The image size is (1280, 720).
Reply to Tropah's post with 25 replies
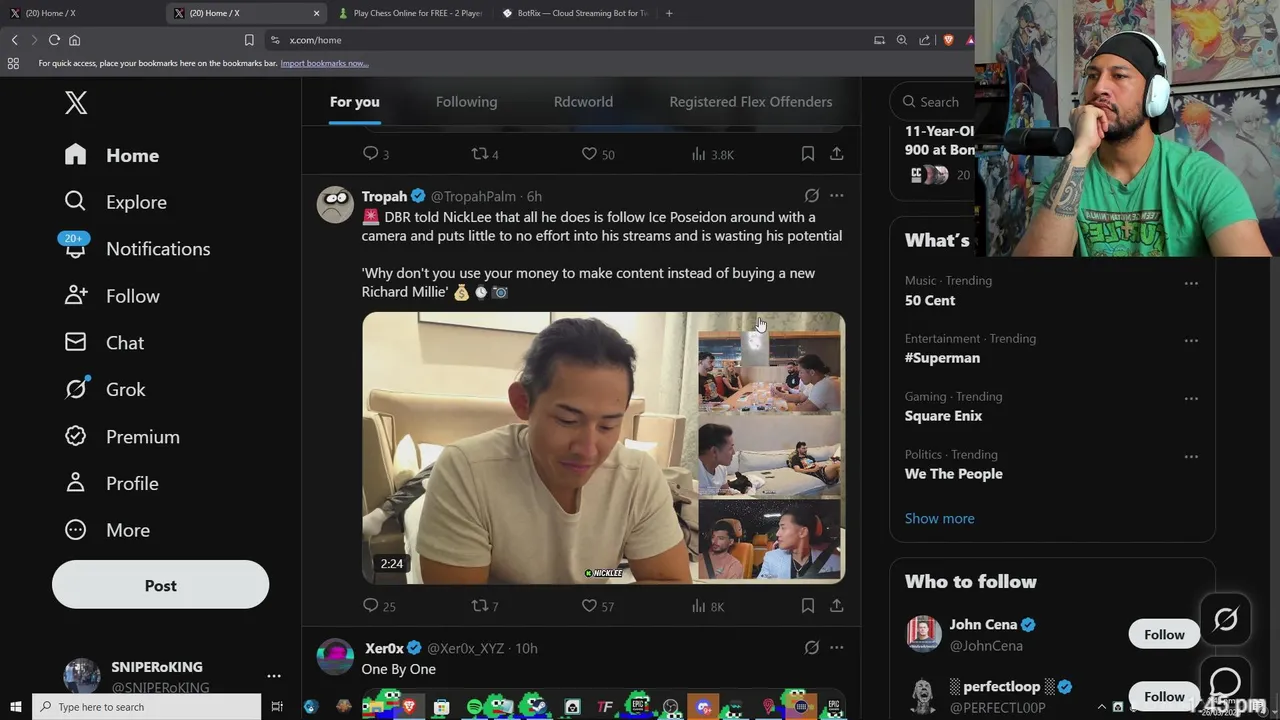(379, 606)
